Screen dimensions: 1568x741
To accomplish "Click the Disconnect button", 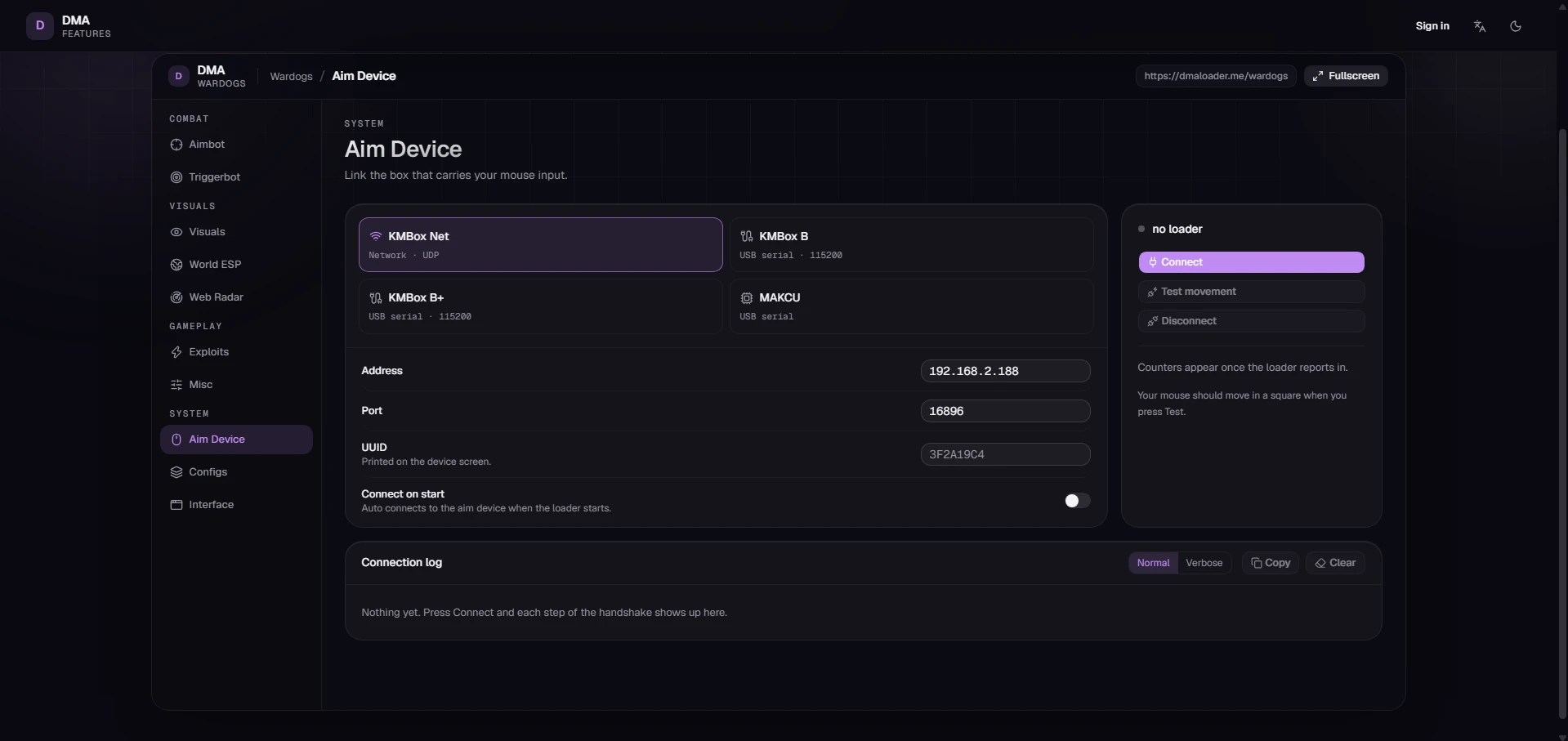I will tap(1251, 321).
